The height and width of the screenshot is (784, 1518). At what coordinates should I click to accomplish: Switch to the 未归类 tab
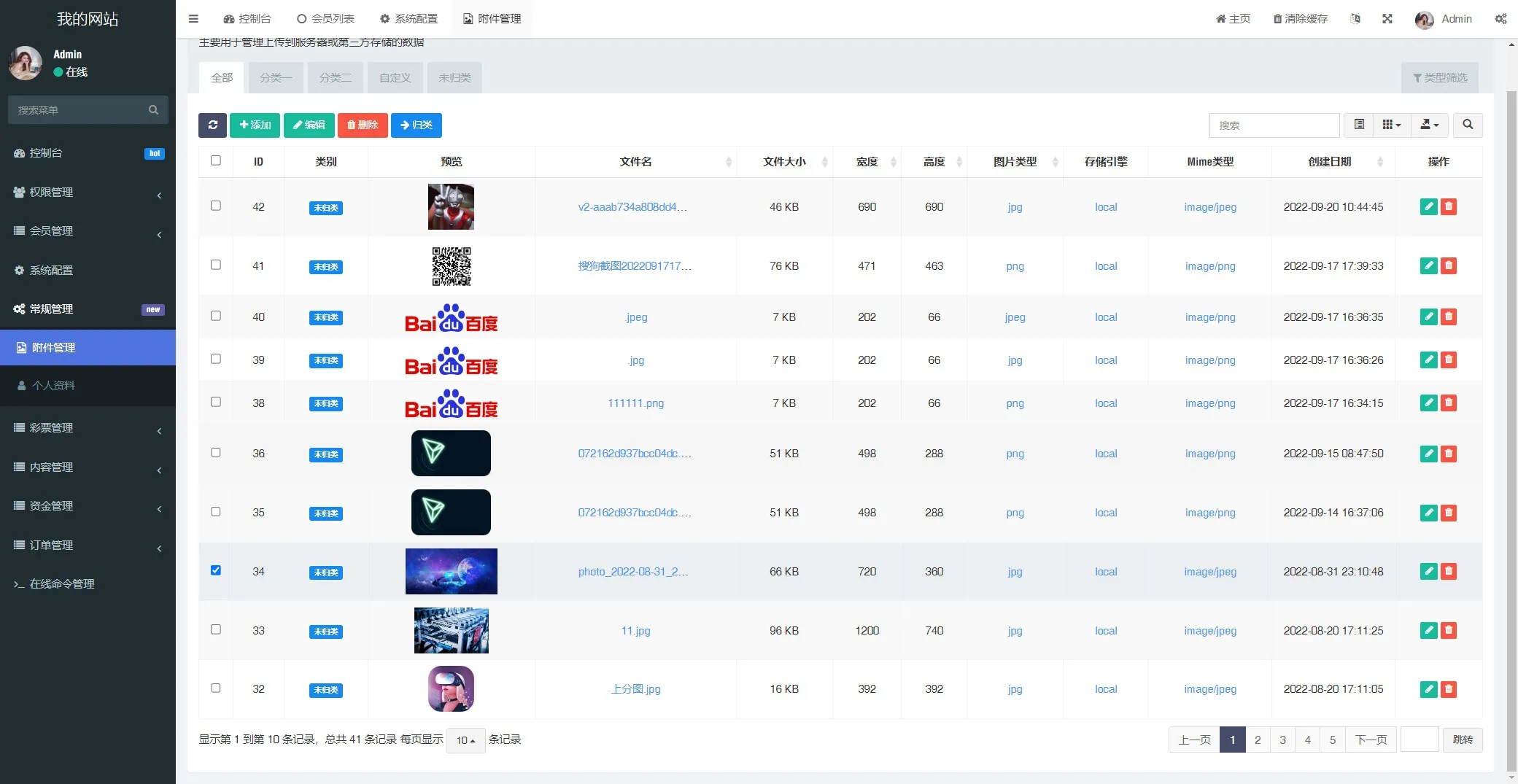coord(454,78)
